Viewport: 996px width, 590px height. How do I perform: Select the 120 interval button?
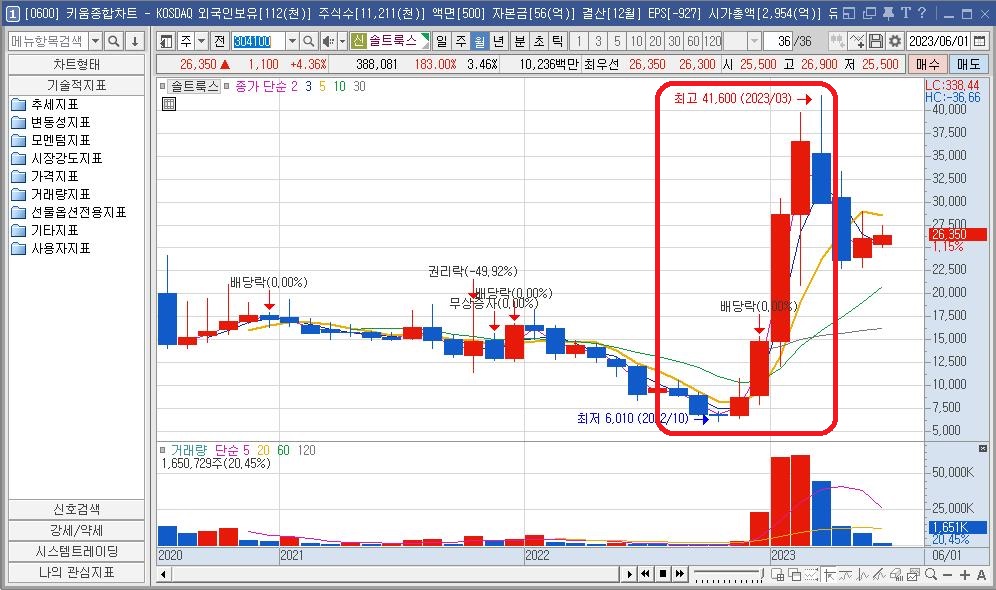click(713, 41)
